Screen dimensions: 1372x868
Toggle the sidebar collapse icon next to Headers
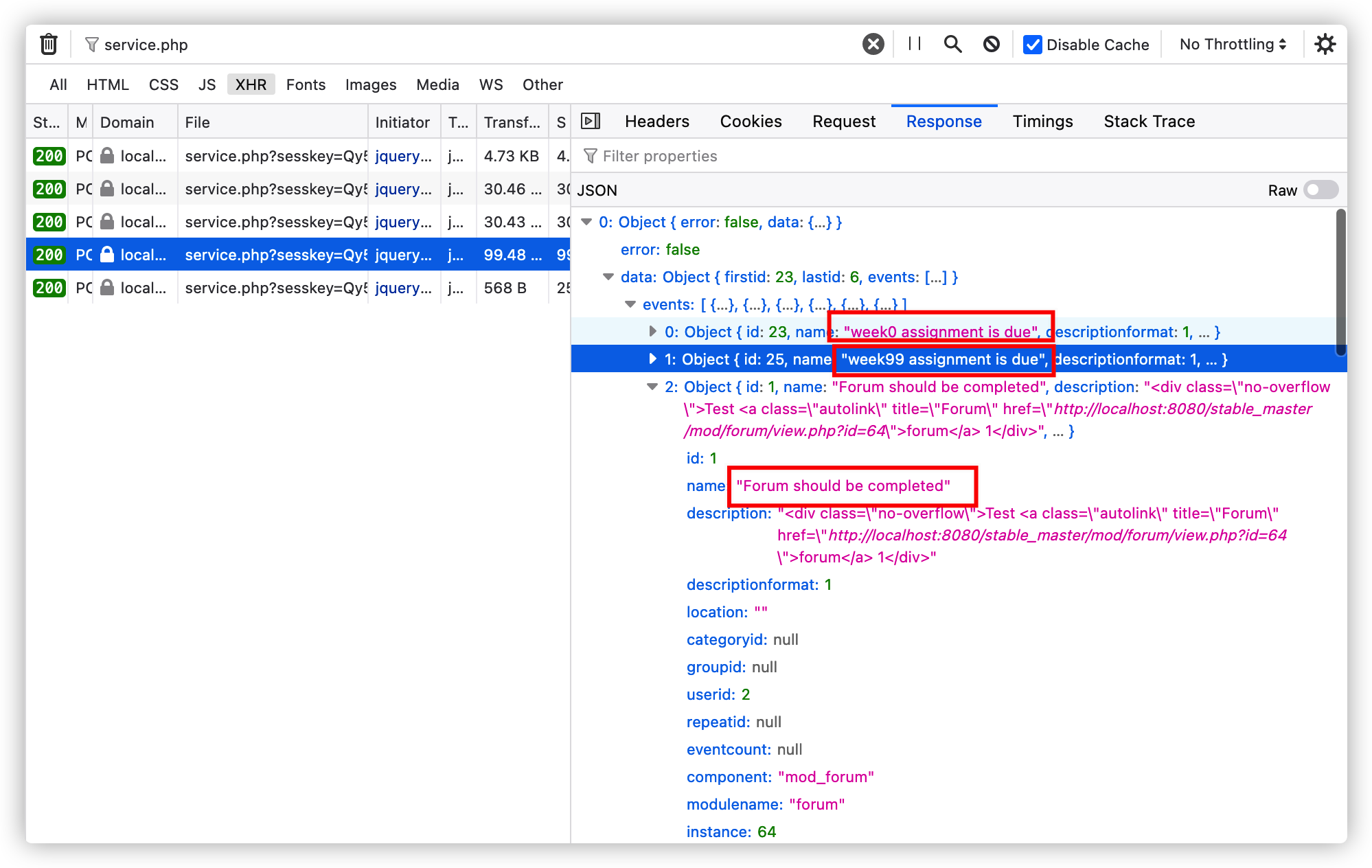(591, 122)
